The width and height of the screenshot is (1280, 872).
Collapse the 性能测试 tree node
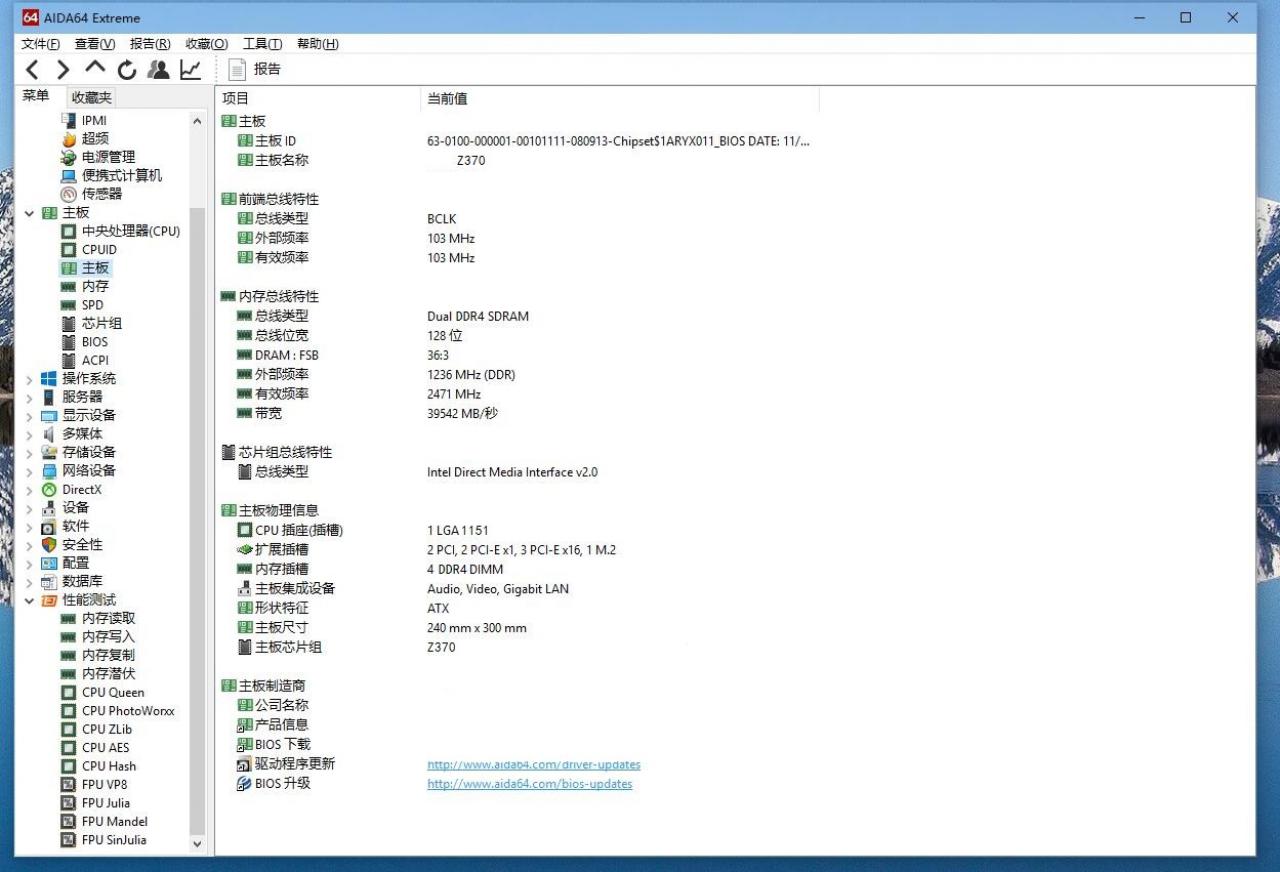coord(29,601)
